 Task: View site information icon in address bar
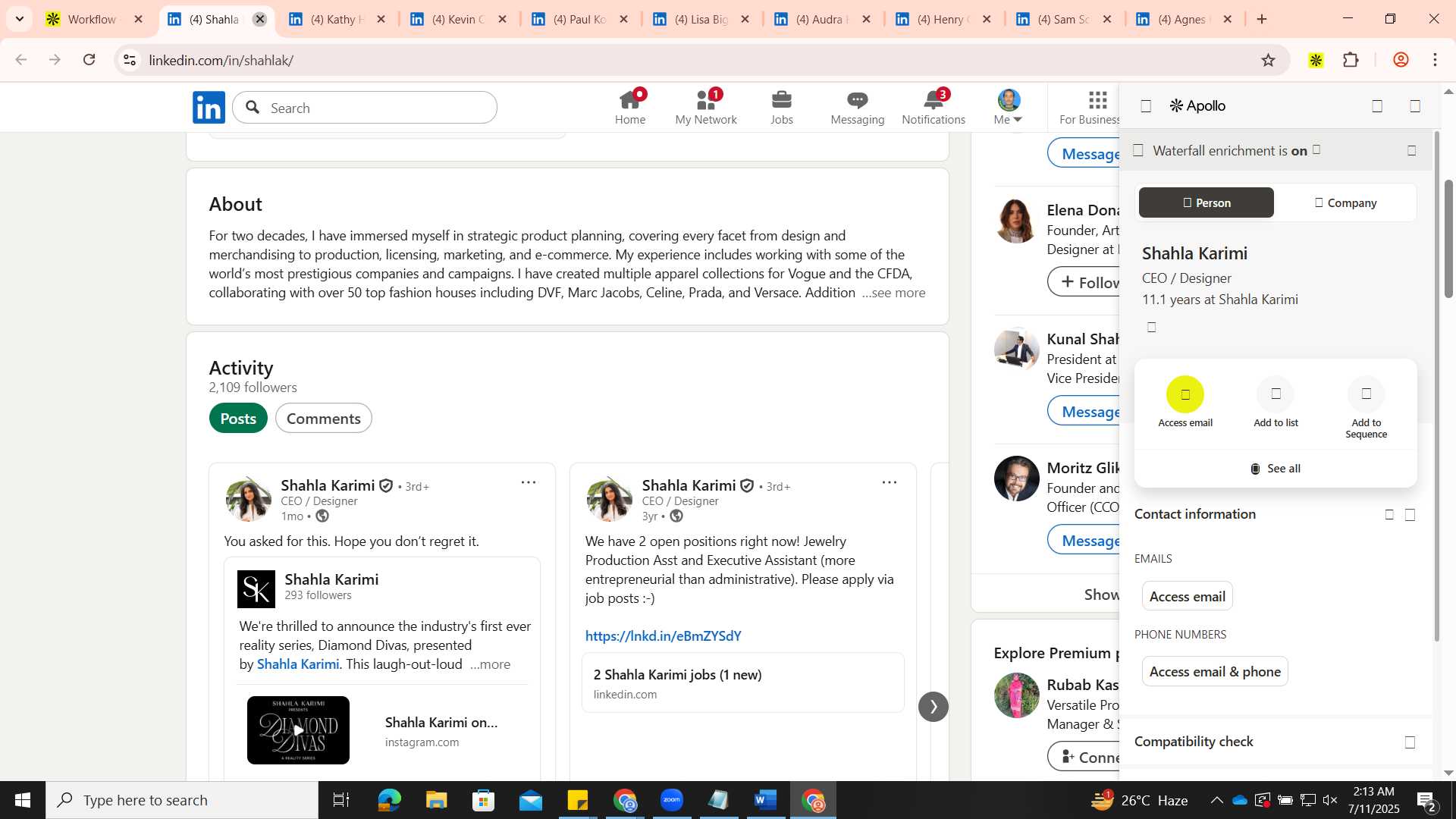pyautogui.click(x=130, y=60)
